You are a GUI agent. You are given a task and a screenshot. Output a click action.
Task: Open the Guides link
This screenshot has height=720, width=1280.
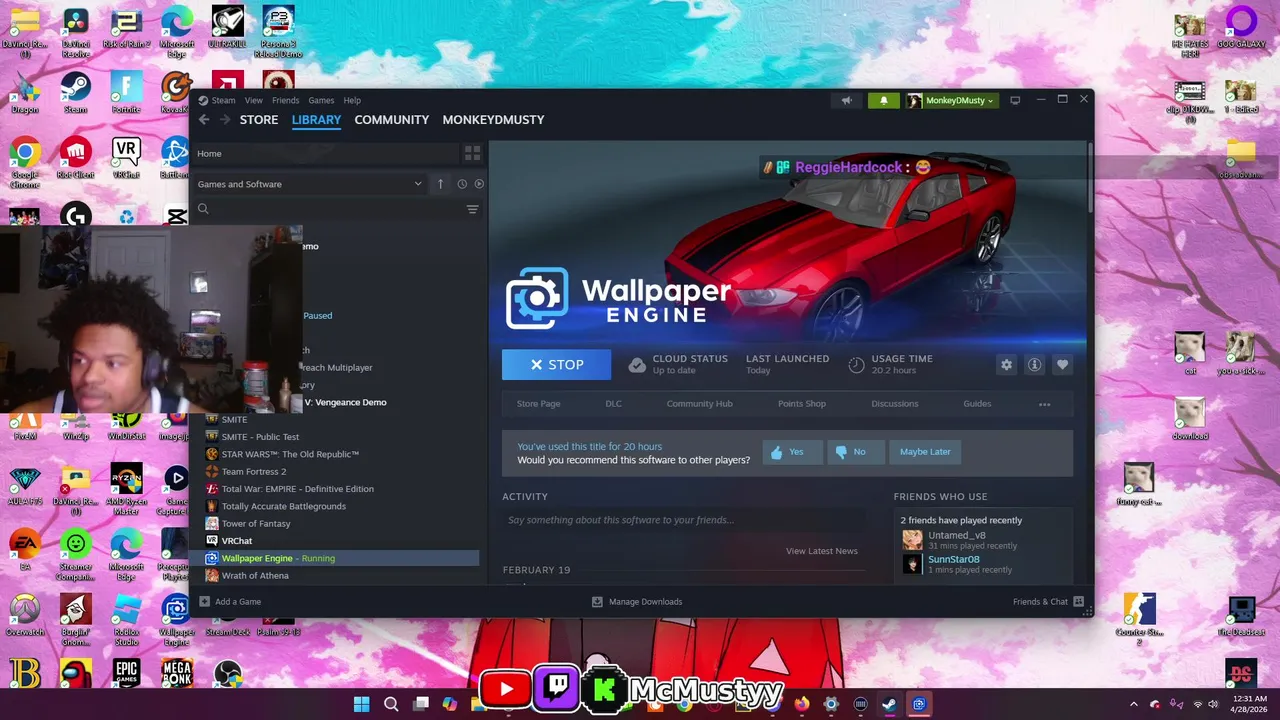click(x=977, y=404)
